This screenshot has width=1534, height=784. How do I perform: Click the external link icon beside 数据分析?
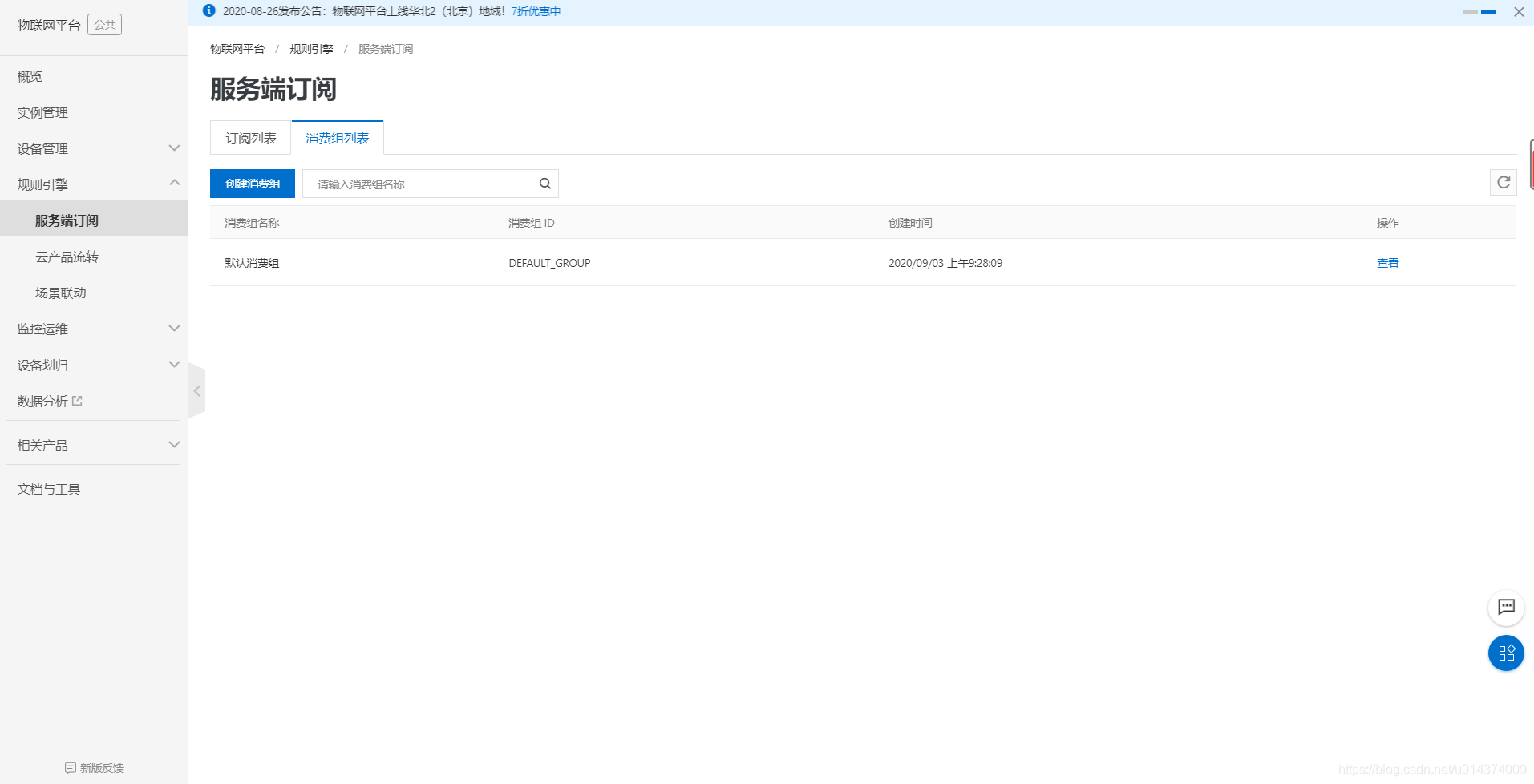78,401
